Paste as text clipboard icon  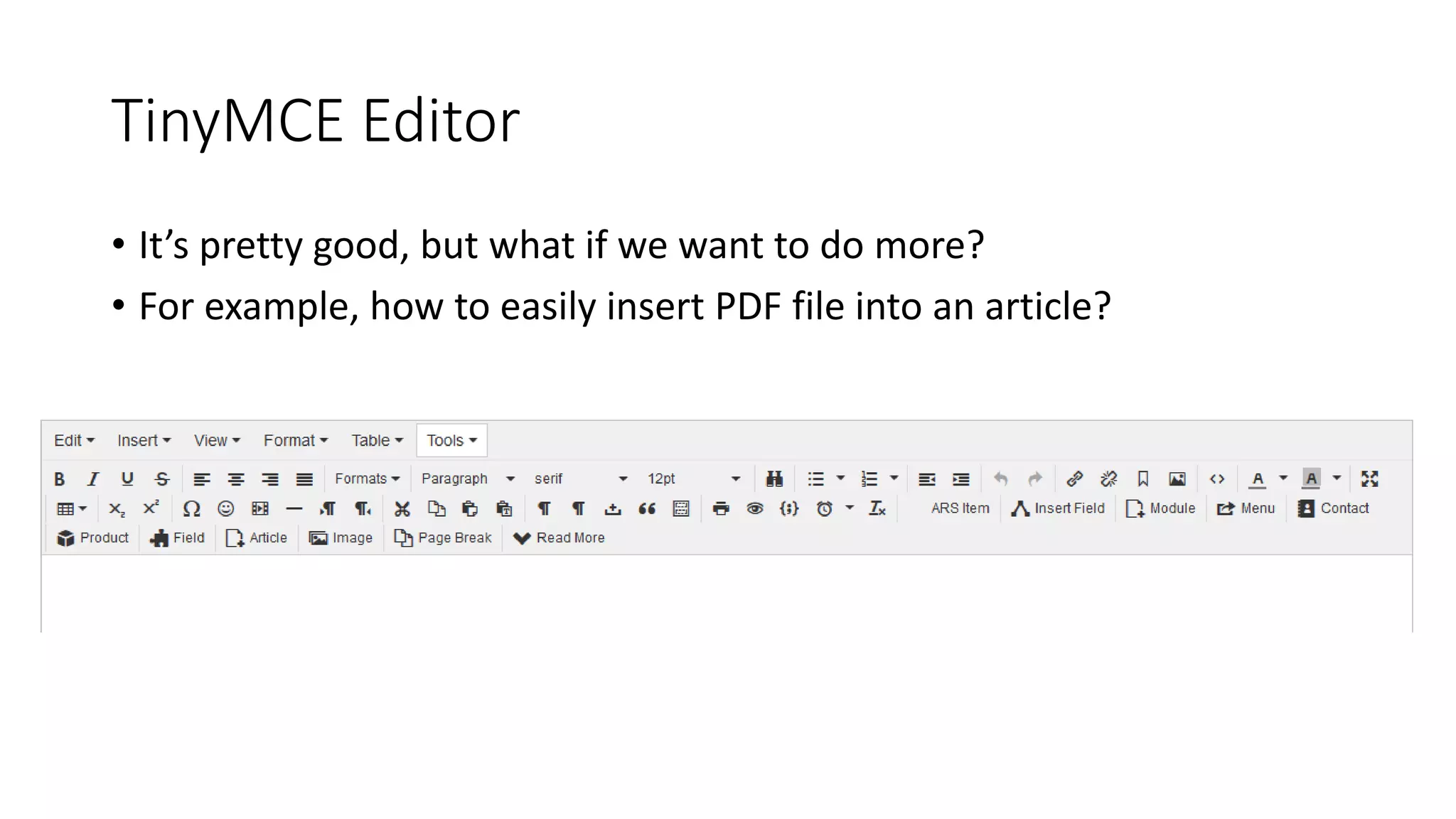(505, 508)
